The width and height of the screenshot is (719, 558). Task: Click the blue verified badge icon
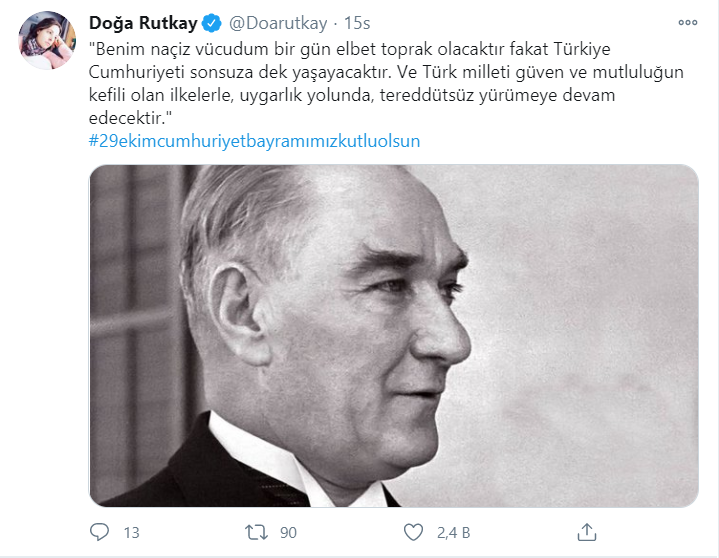tap(211, 23)
